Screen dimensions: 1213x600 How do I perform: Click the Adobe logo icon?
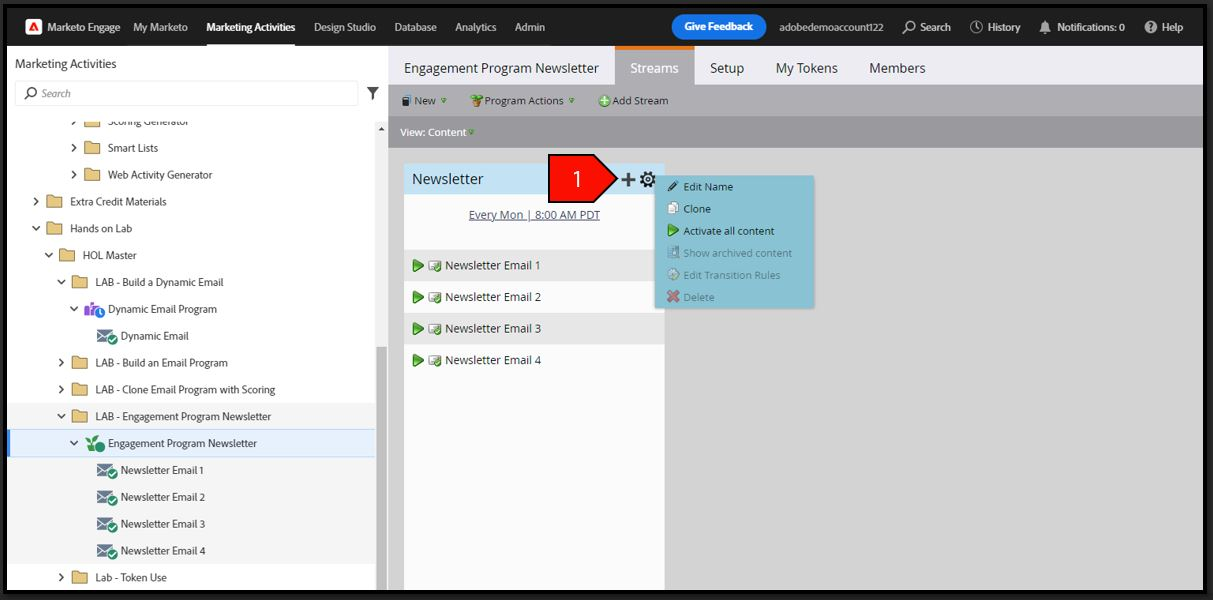click(x=33, y=27)
